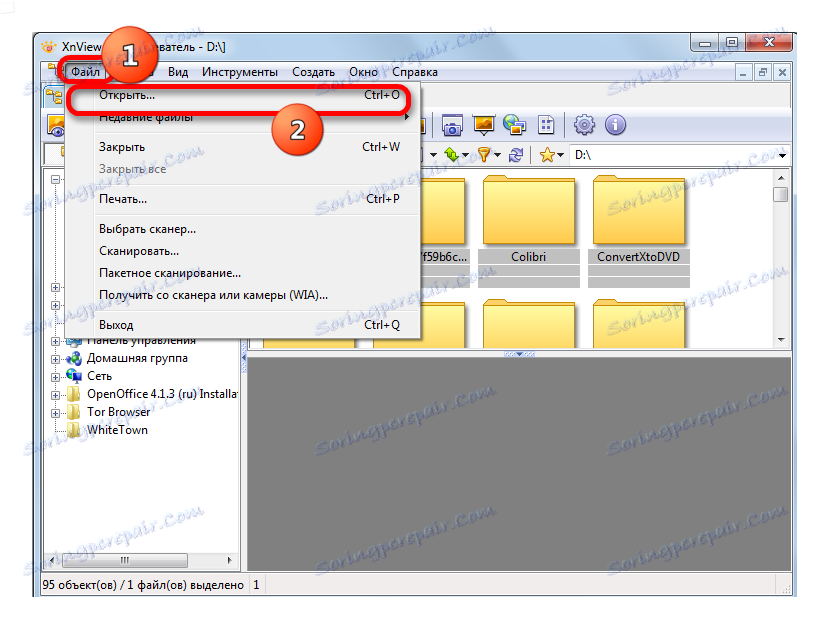Click the contact sheet page icon
Screen dimensions: 829x629
pos(546,125)
